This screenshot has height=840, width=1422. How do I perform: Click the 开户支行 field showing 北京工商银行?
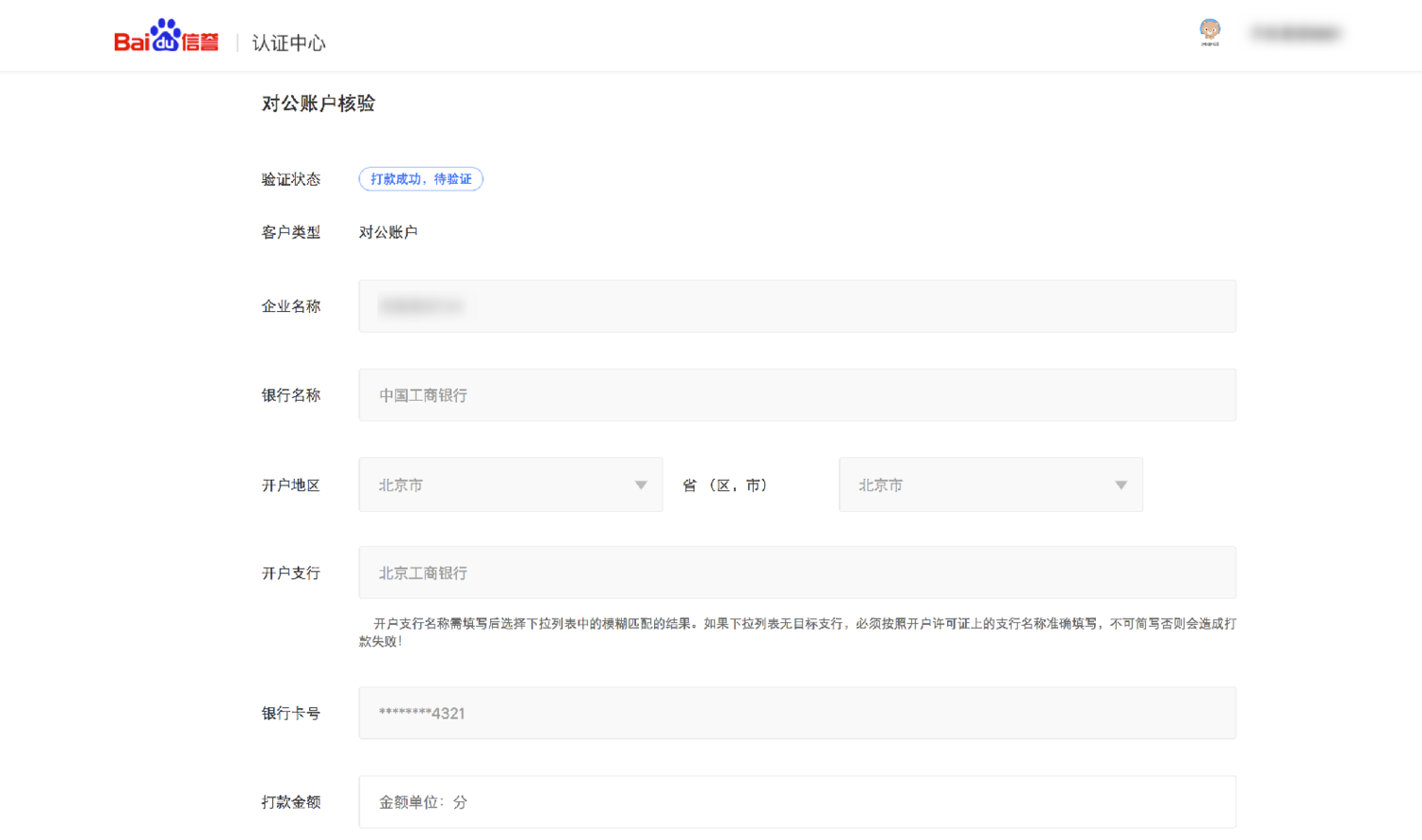(796, 573)
